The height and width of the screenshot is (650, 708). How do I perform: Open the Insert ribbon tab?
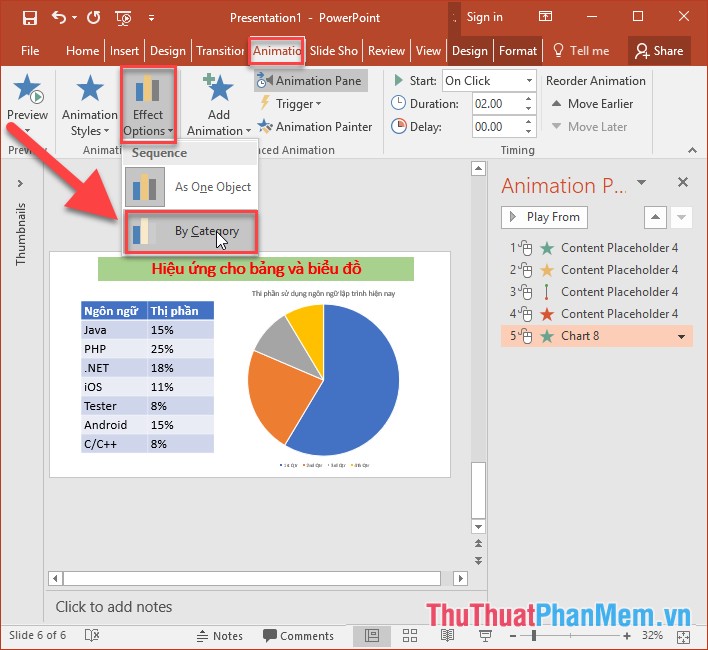pos(124,51)
